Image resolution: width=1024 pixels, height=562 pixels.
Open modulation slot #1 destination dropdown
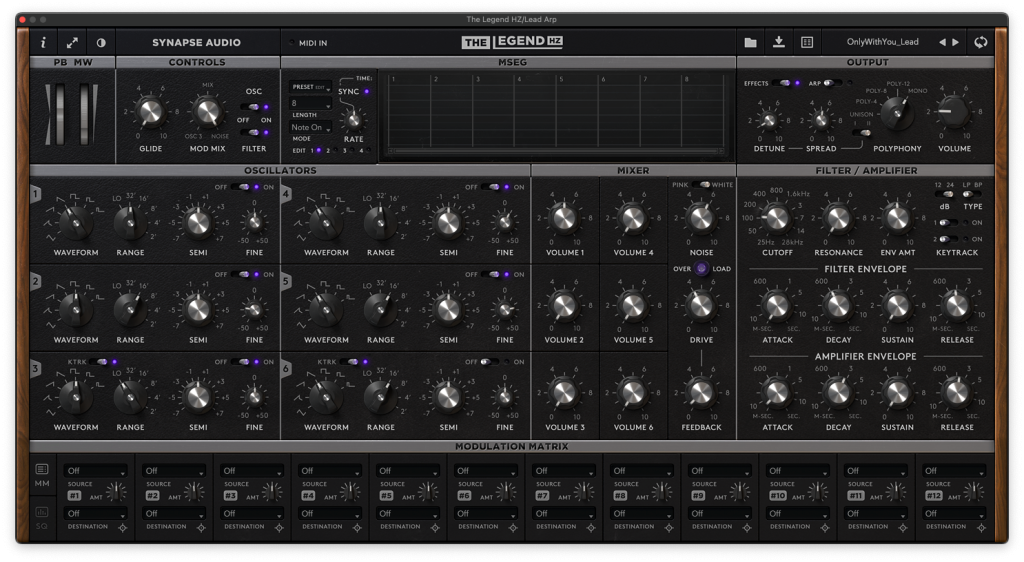[95, 514]
